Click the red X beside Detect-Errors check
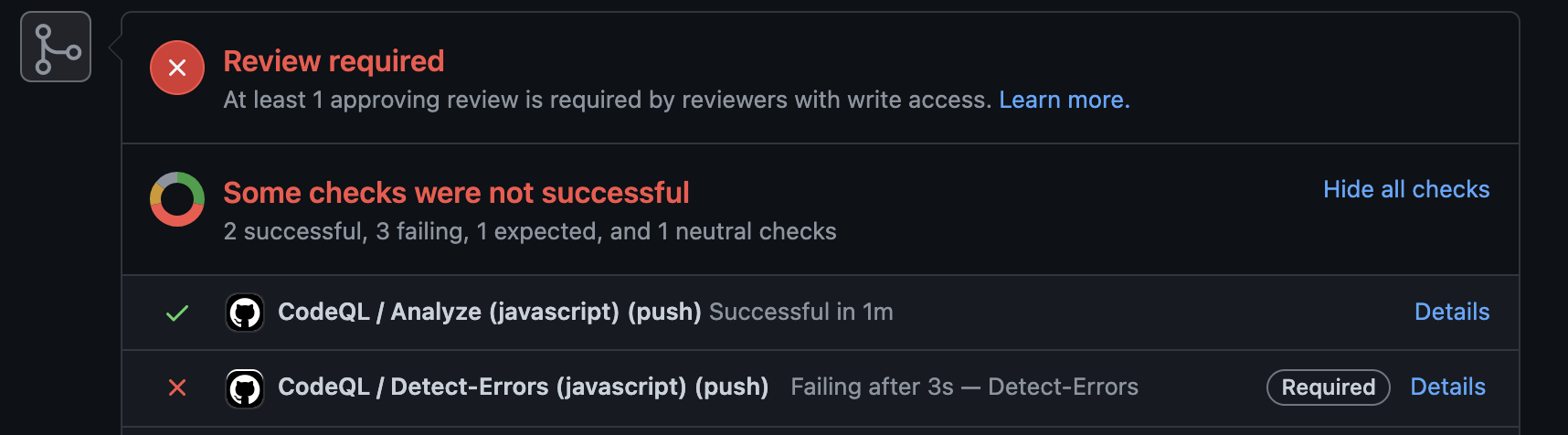 pyautogui.click(x=177, y=388)
